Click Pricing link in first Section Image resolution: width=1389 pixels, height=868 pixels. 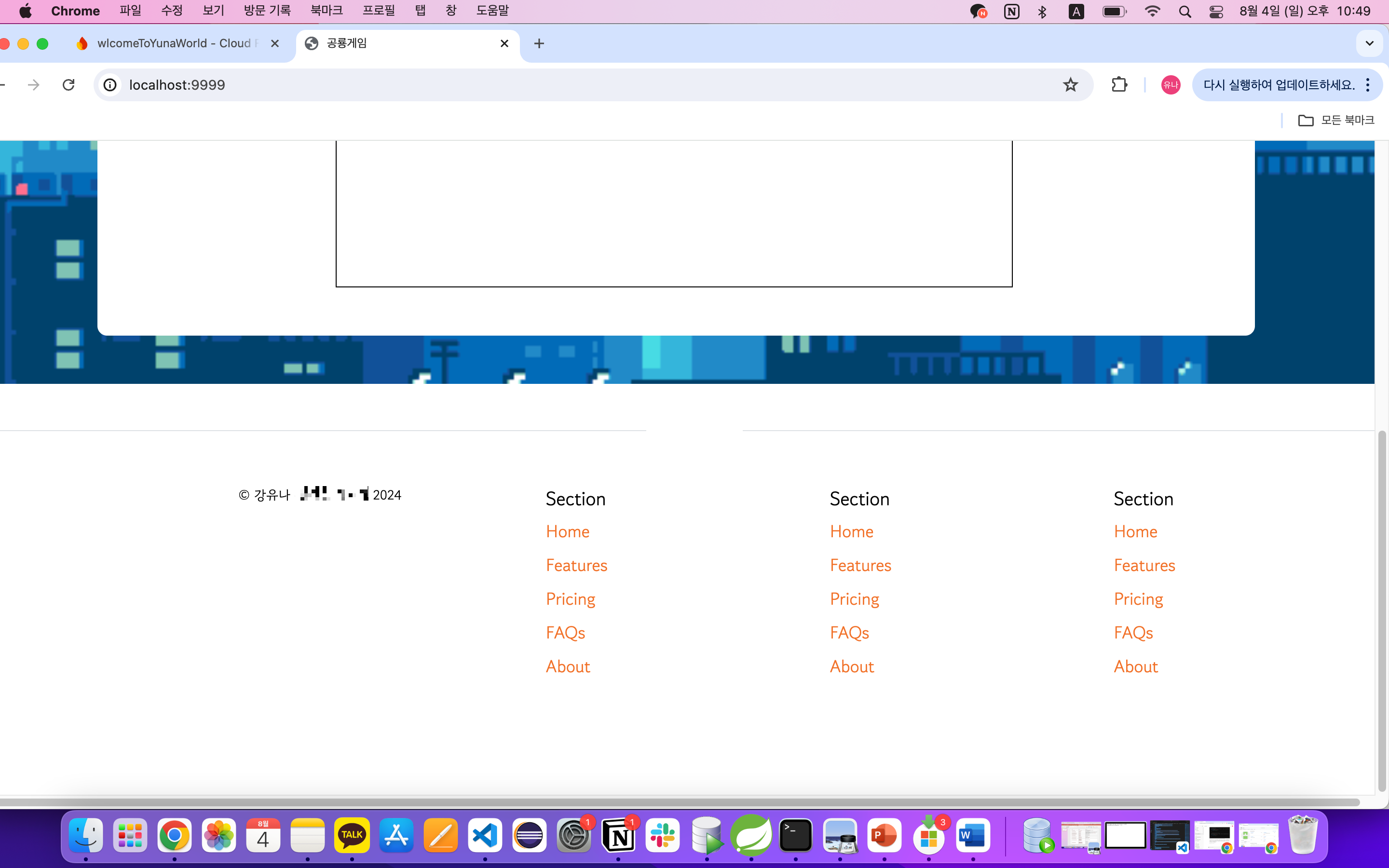click(570, 599)
